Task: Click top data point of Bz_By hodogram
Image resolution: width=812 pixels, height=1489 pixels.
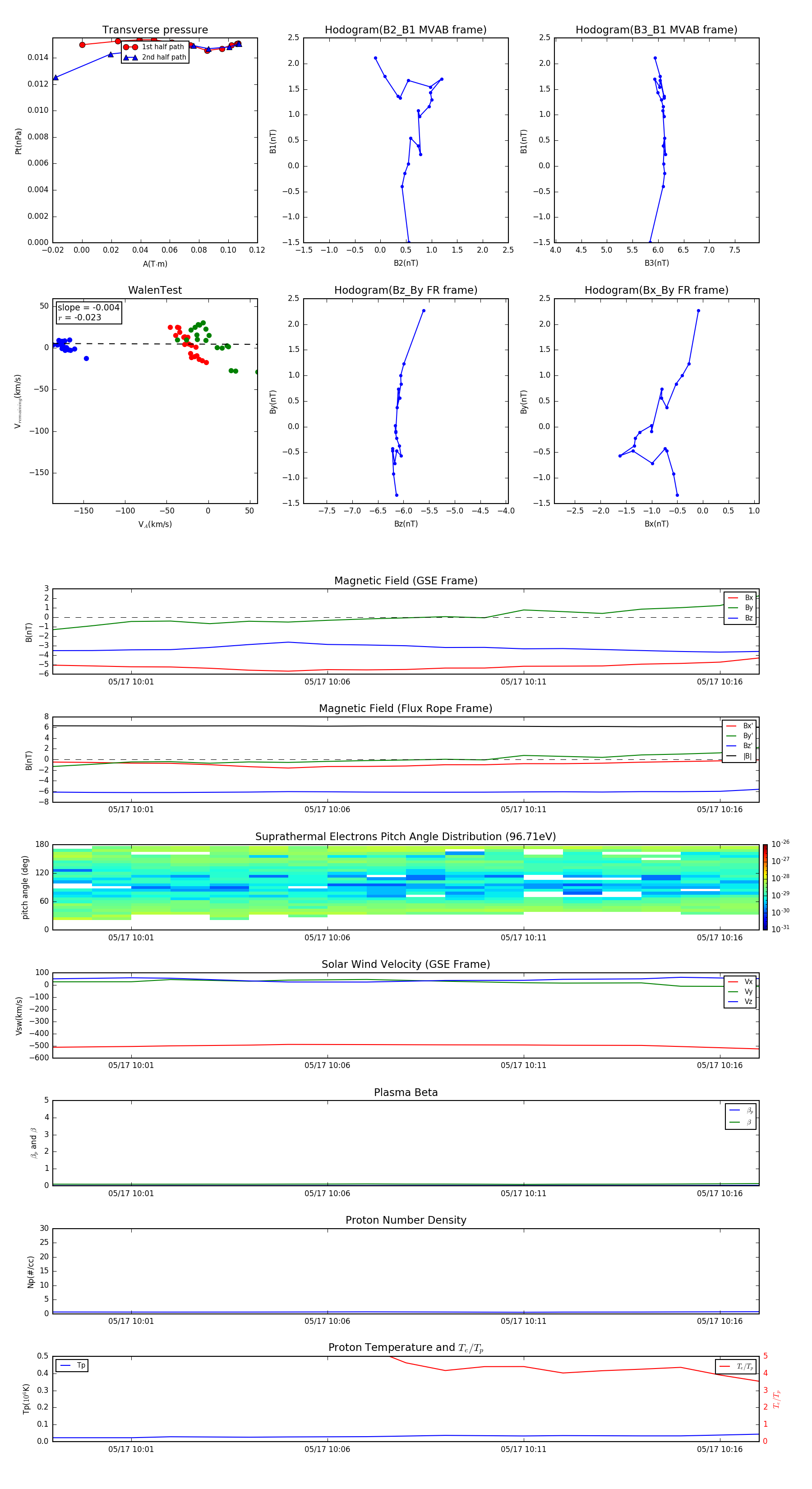Action: (x=424, y=311)
